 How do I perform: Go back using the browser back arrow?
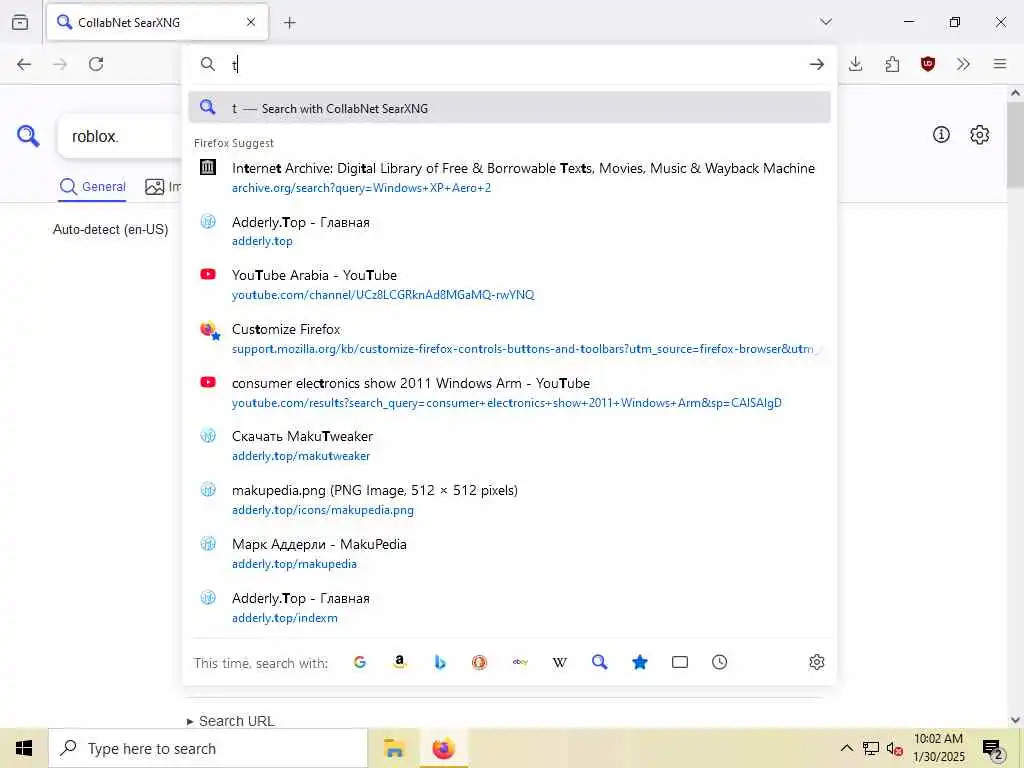tap(24, 64)
